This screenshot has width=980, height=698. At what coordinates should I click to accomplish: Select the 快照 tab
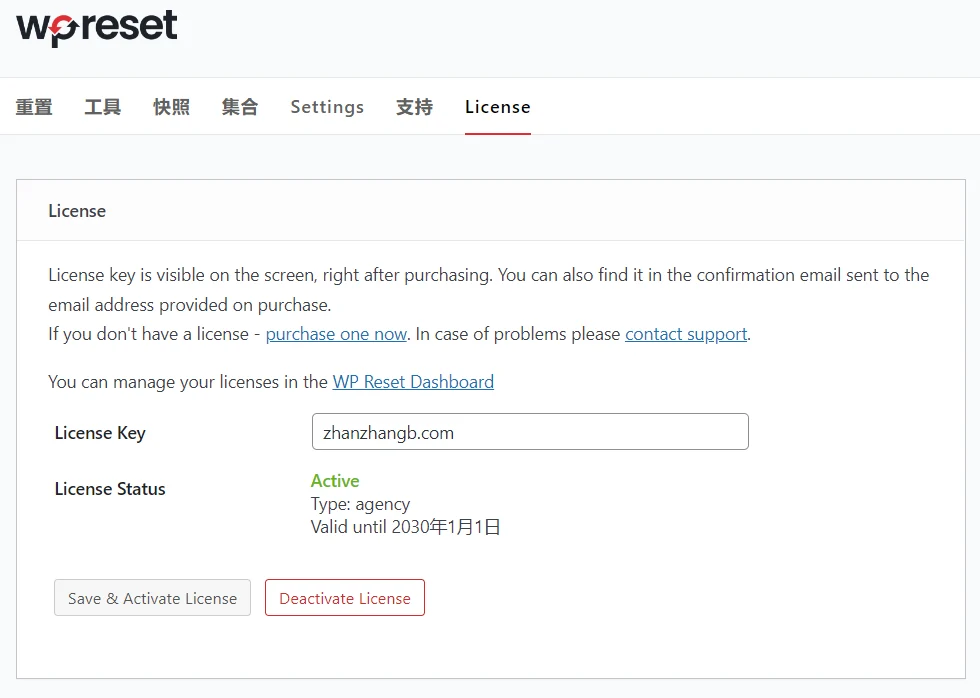click(170, 106)
